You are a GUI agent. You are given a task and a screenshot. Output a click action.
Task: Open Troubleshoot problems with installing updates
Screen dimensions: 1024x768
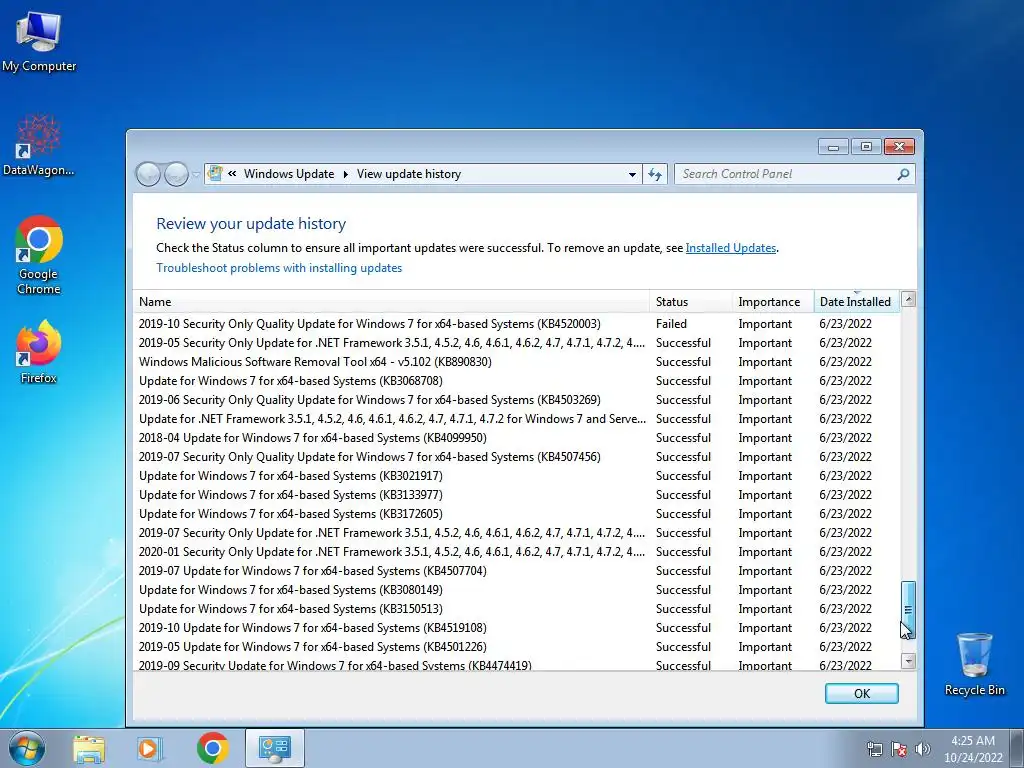click(x=279, y=268)
